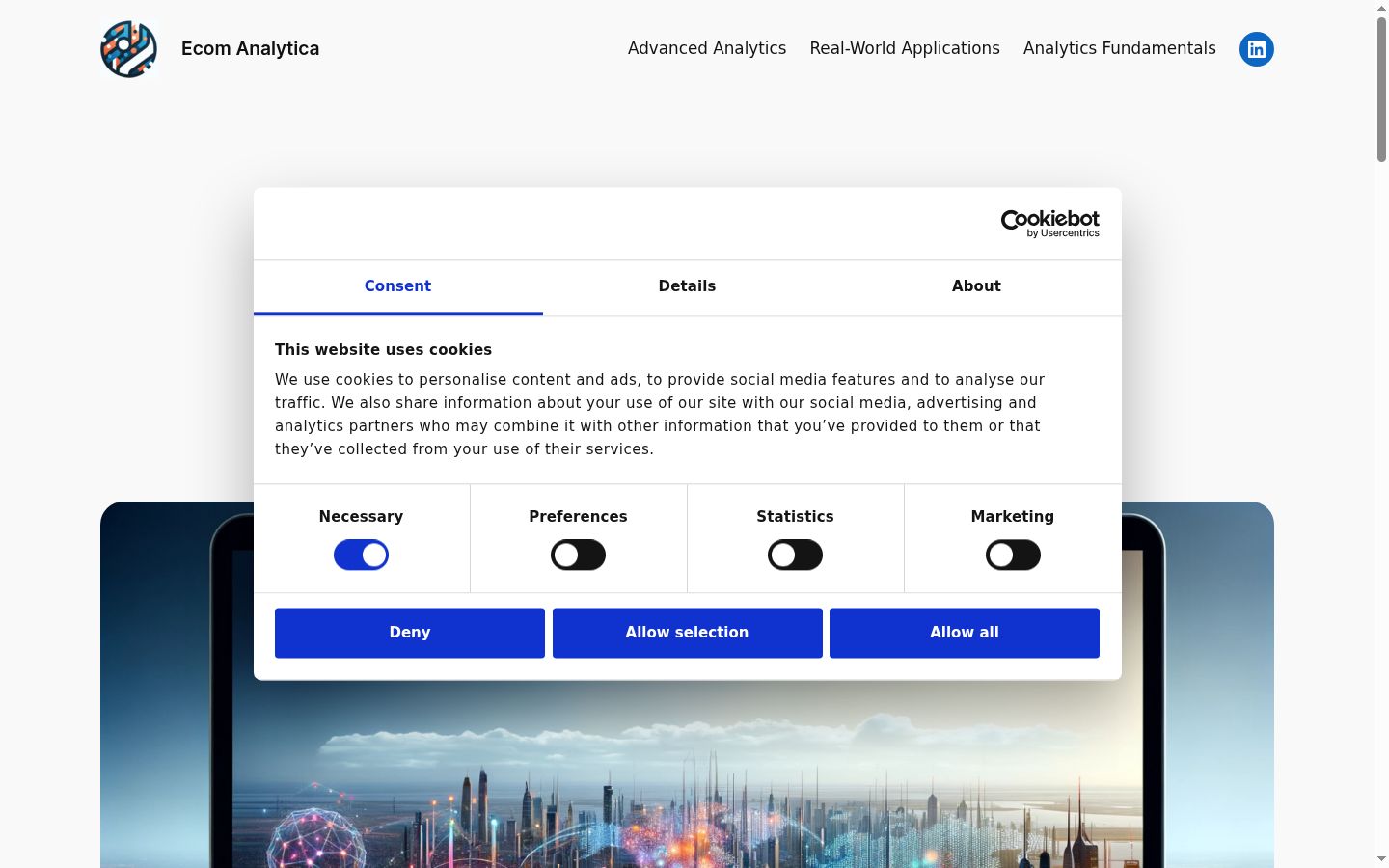Click the scrollbar down arrow

[1381, 859]
